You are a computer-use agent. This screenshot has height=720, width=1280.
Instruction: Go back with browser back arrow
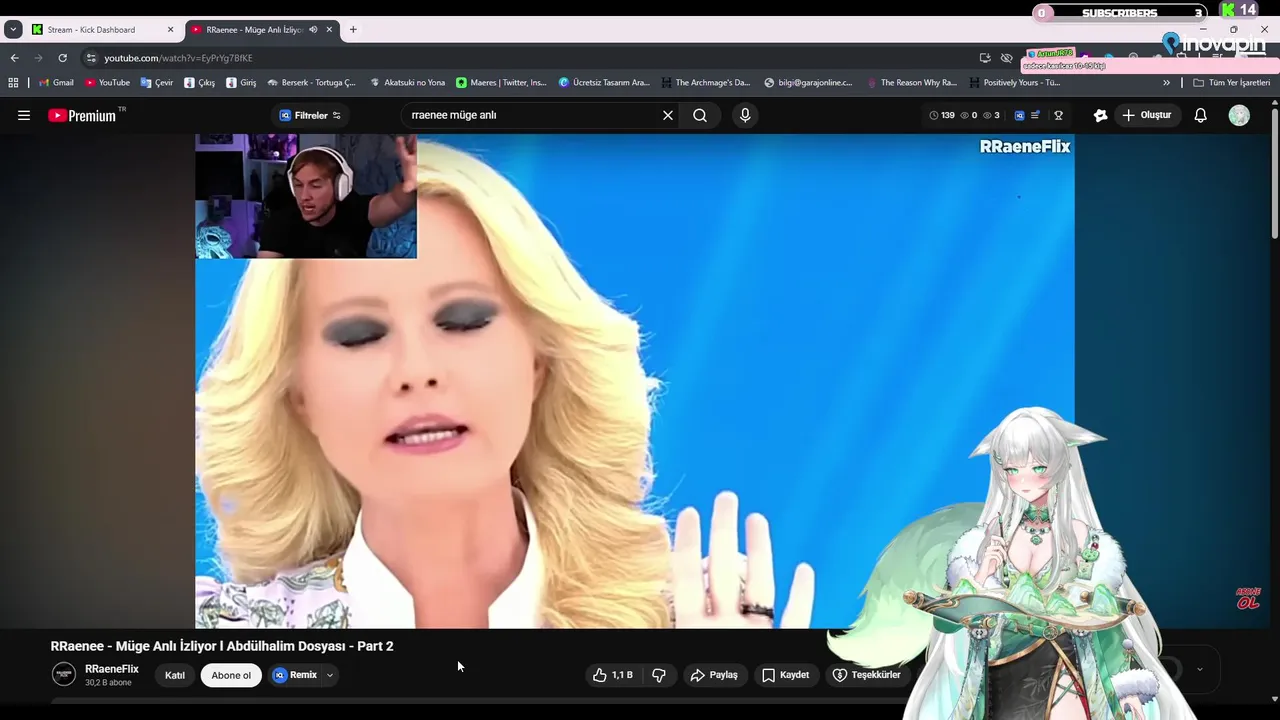[14, 58]
